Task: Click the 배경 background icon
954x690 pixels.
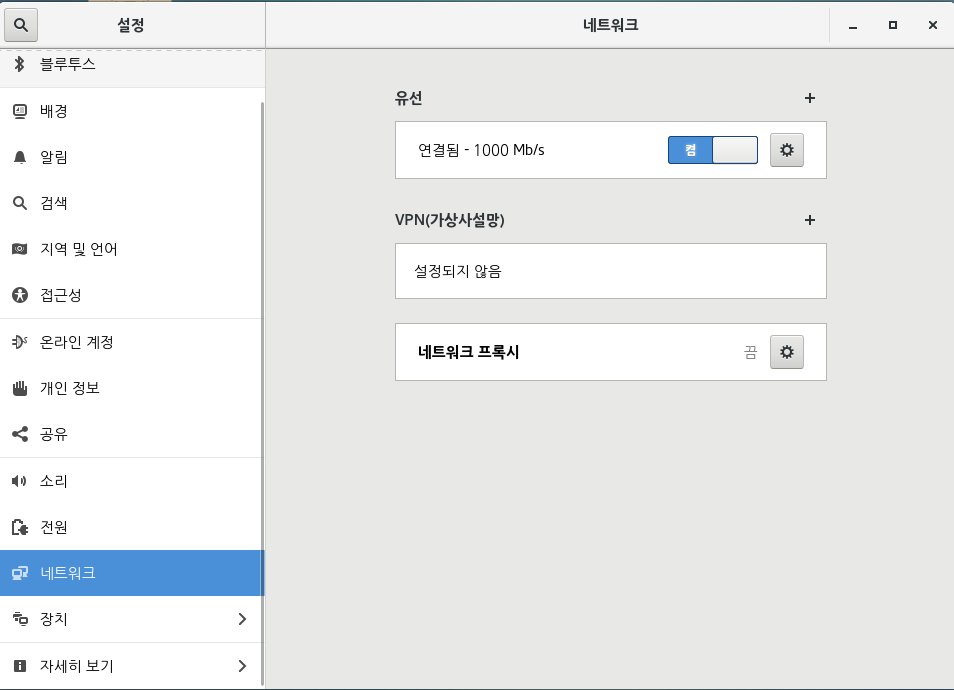Action: click(19, 111)
